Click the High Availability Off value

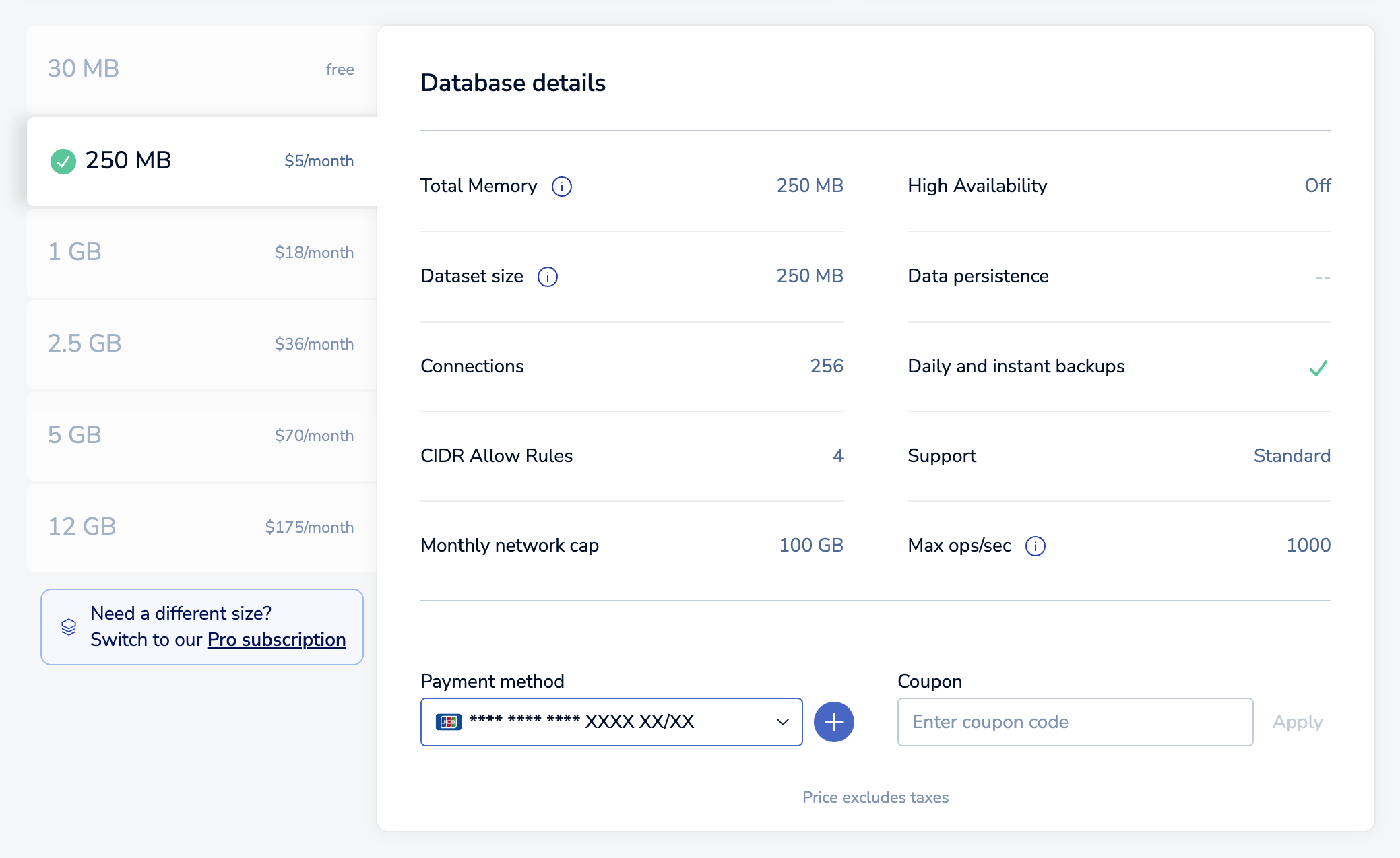point(1317,186)
